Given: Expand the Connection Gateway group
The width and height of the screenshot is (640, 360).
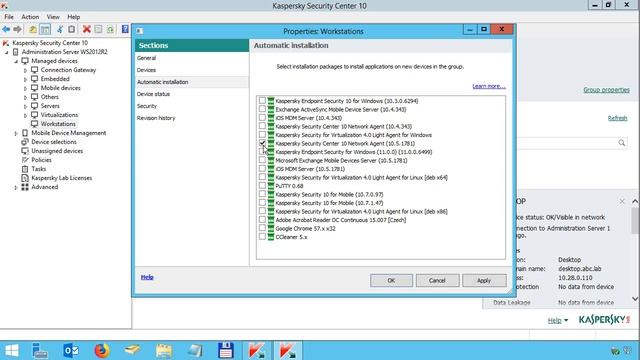Looking at the screenshot, I should (x=25, y=70).
